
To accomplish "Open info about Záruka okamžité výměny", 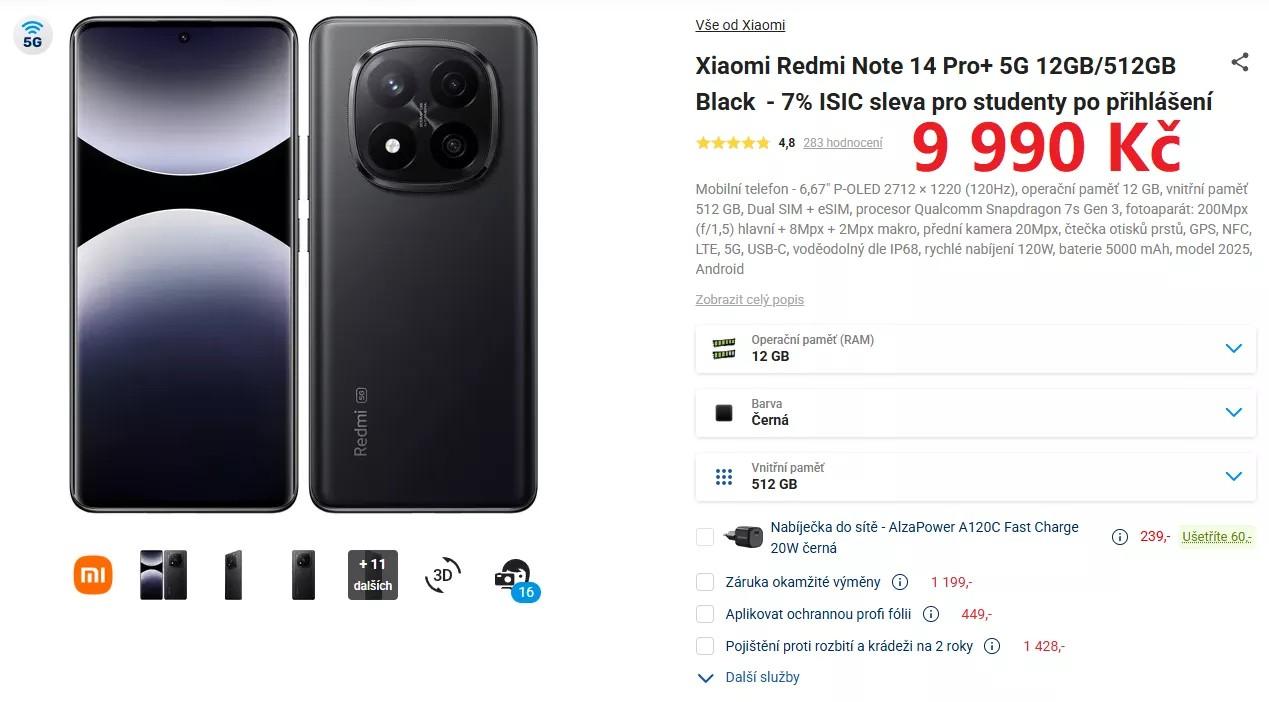I will point(900,582).
